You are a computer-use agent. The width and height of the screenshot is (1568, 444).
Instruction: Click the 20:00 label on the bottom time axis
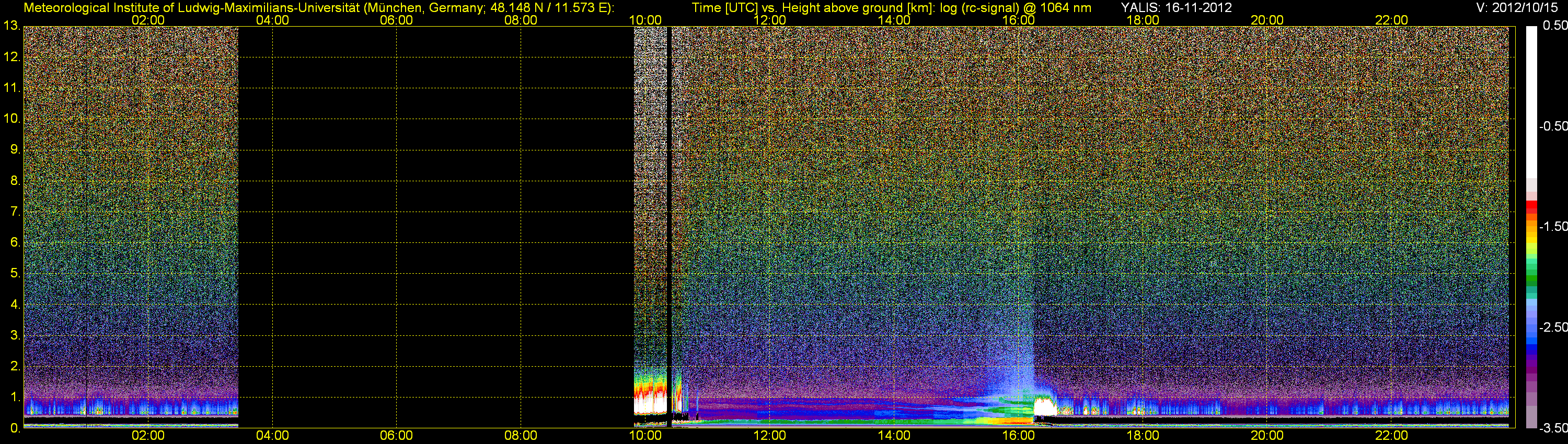[x=1267, y=436]
